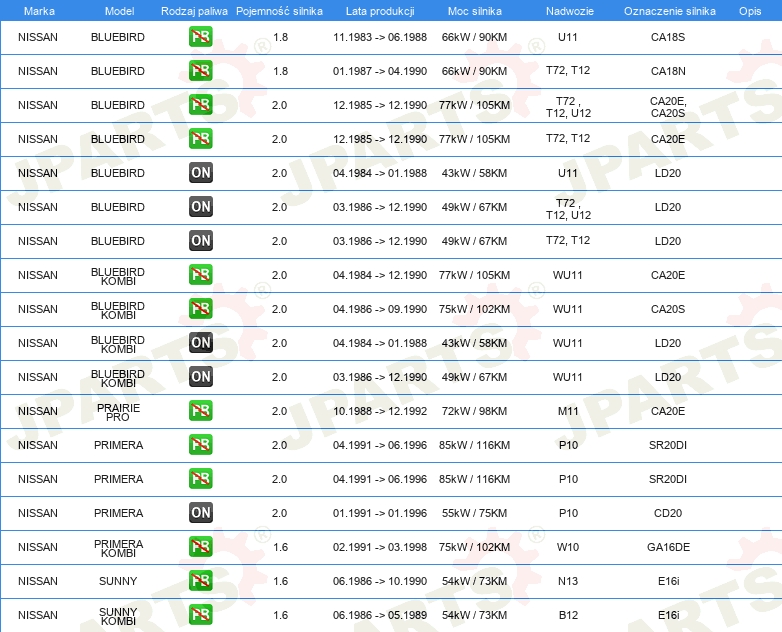The width and height of the screenshot is (782, 632).
Task: Click the body code M11 cell
Action: click(568, 411)
